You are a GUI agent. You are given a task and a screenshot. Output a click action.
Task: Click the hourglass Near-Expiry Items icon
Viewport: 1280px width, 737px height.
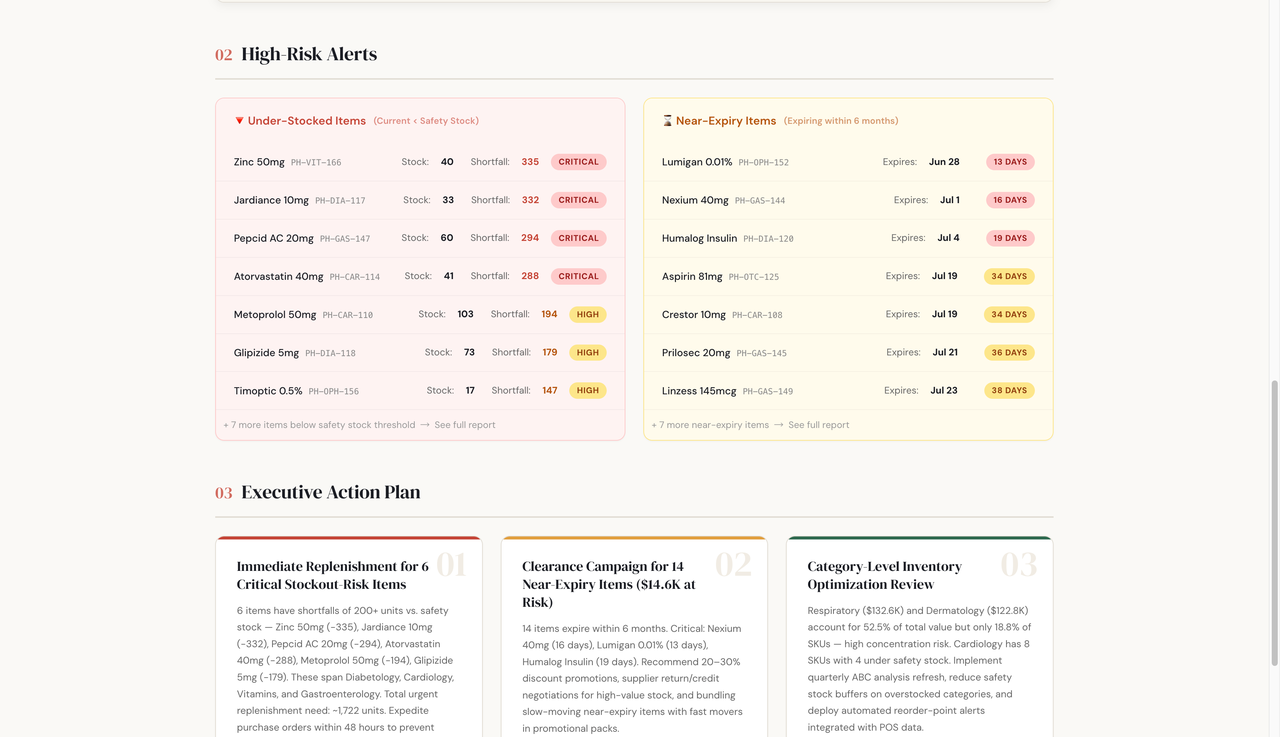point(667,121)
